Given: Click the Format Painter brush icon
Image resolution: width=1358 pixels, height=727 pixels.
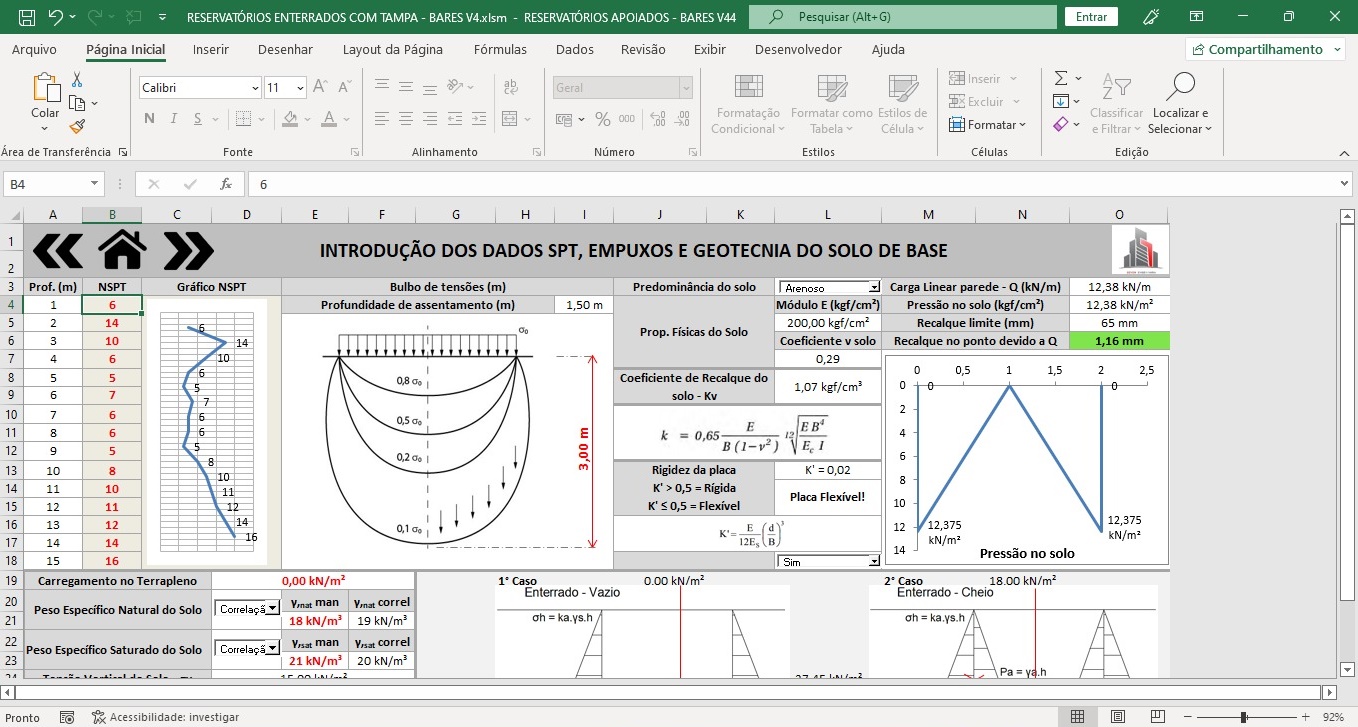Looking at the screenshot, I should click(x=77, y=126).
